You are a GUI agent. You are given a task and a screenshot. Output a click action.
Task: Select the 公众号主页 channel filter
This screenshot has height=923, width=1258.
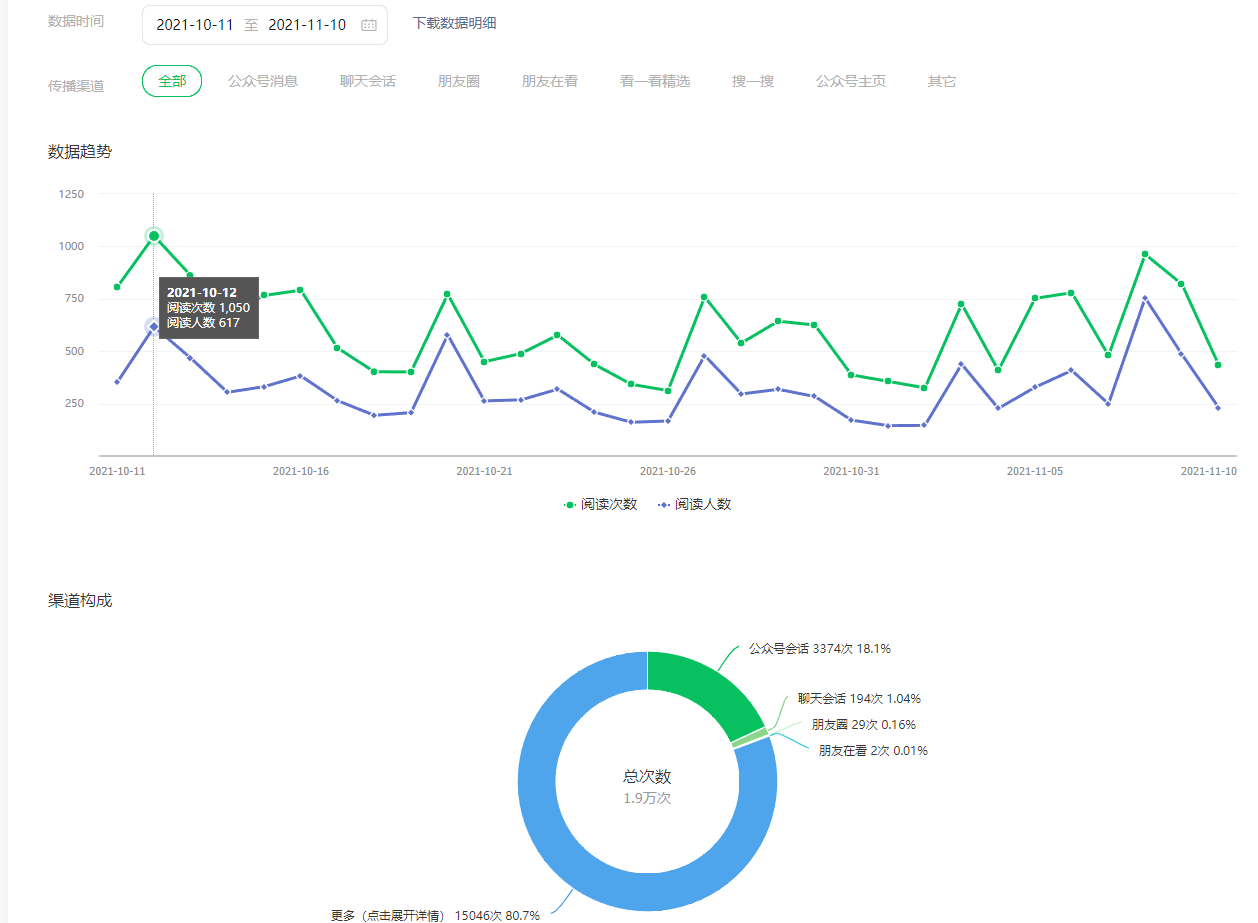(851, 81)
